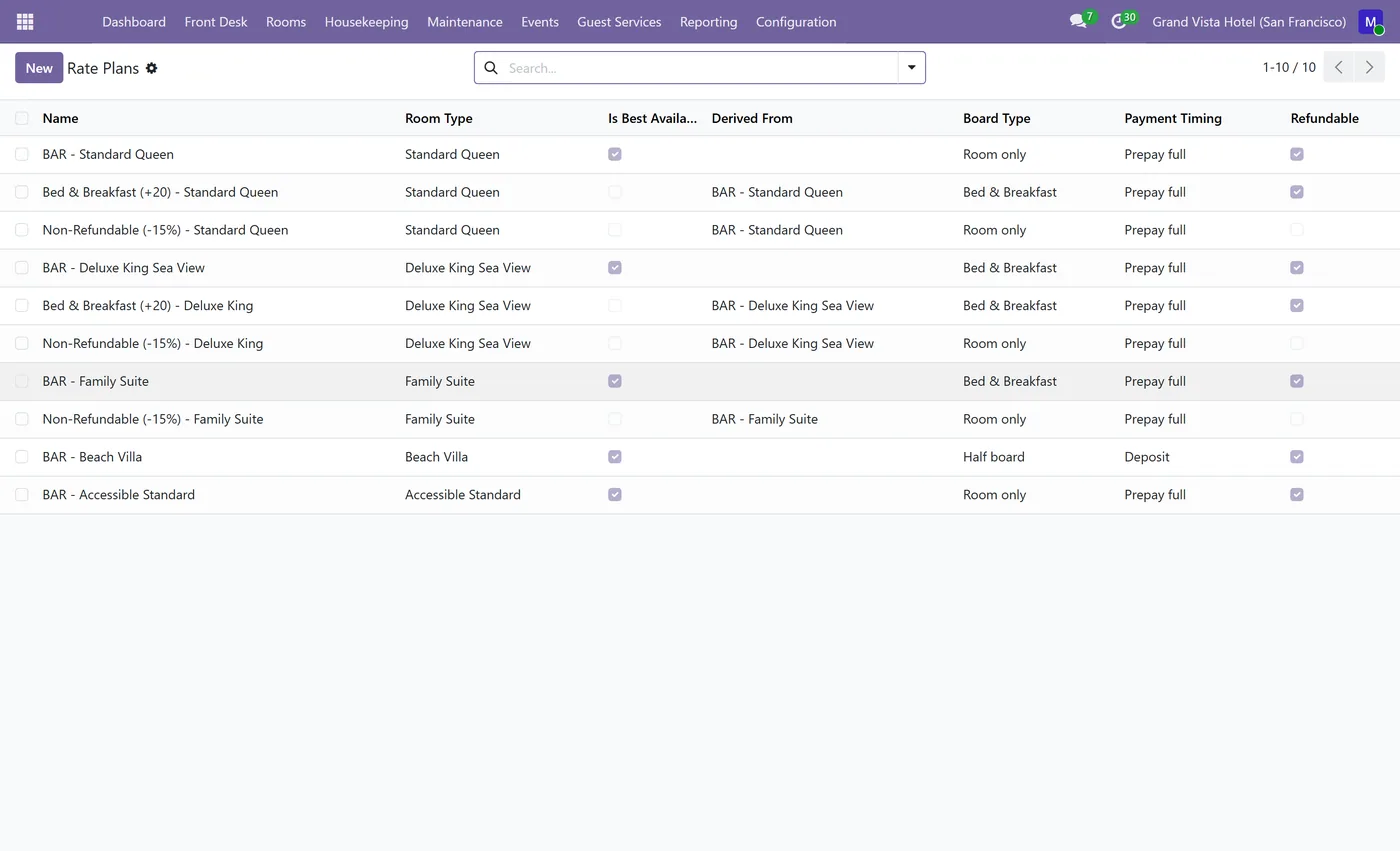Focus the Search input field
This screenshot has width=1400, height=851.
[698, 68]
